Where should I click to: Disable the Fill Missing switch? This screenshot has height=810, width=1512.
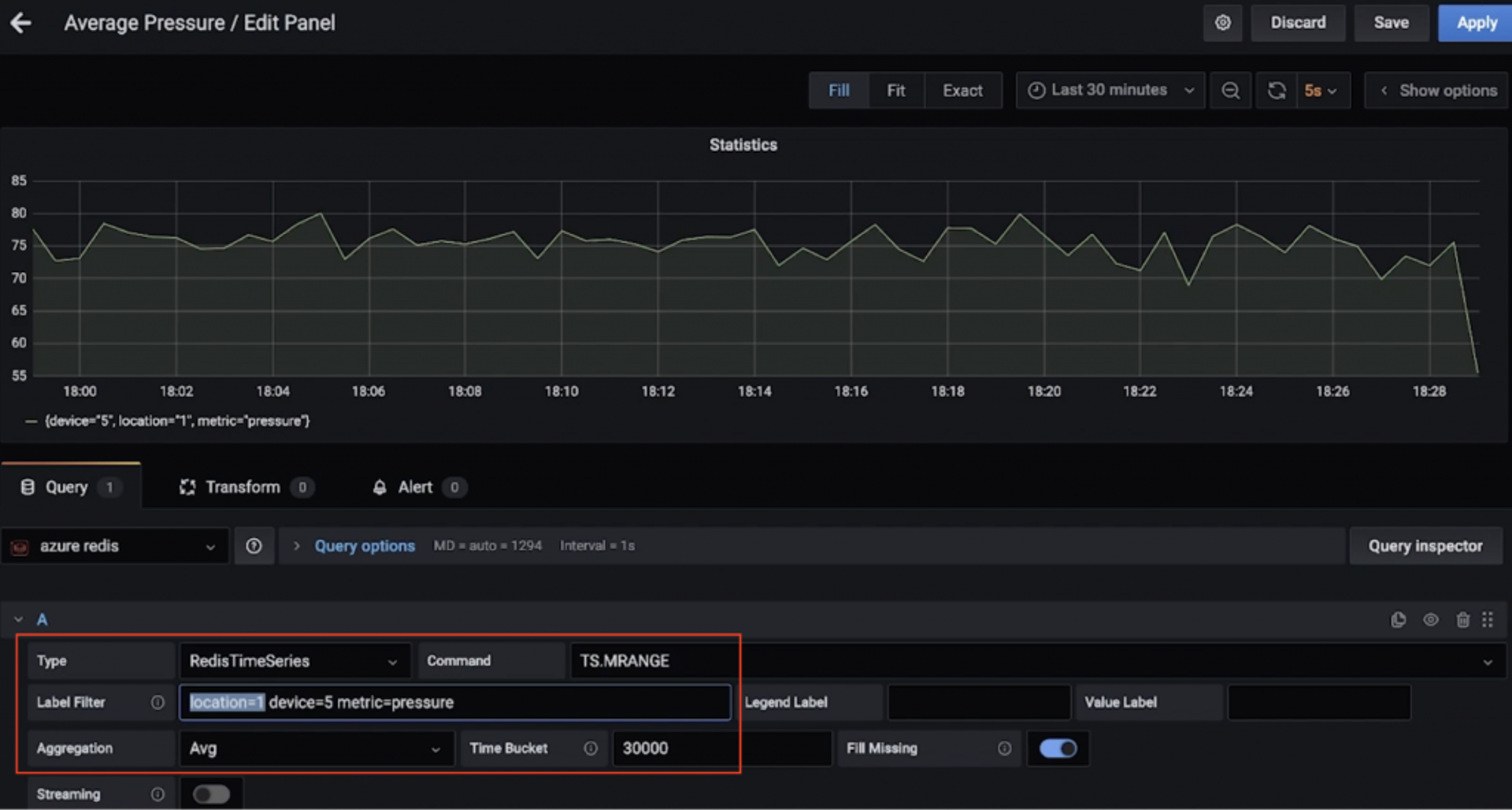pyautogui.click(x=1058, y=749)
